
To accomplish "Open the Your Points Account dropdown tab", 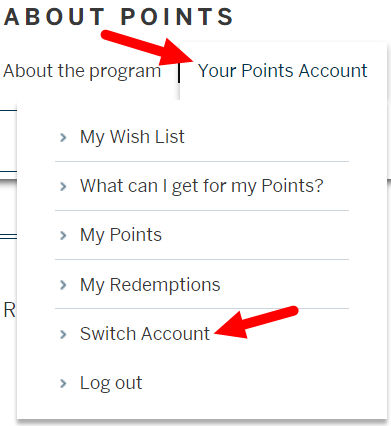I will [x=283, y=71].
